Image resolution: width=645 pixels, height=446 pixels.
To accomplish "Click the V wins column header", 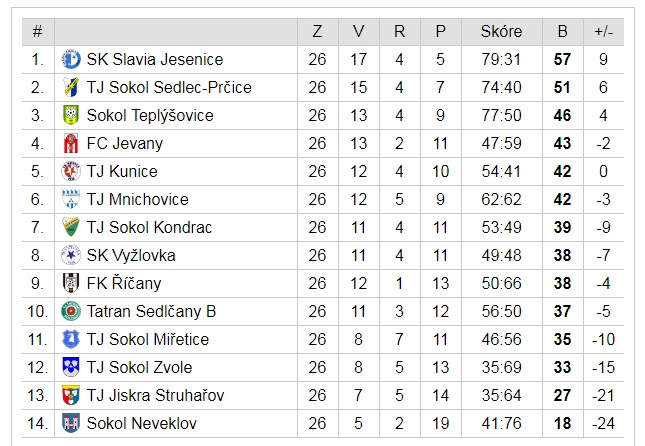I will 358,32.
